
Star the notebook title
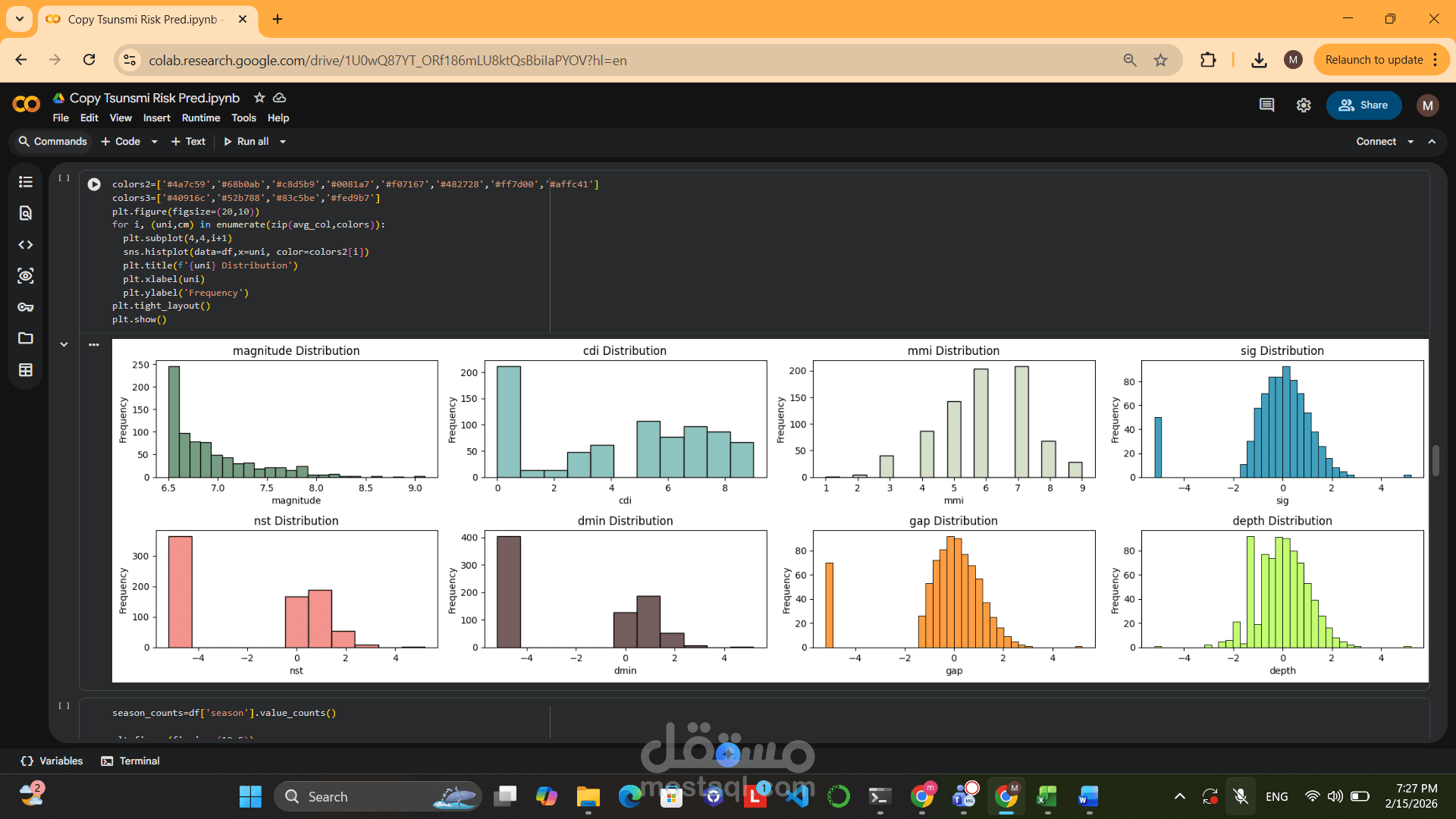pyautogui.click(x=259, y=98)
